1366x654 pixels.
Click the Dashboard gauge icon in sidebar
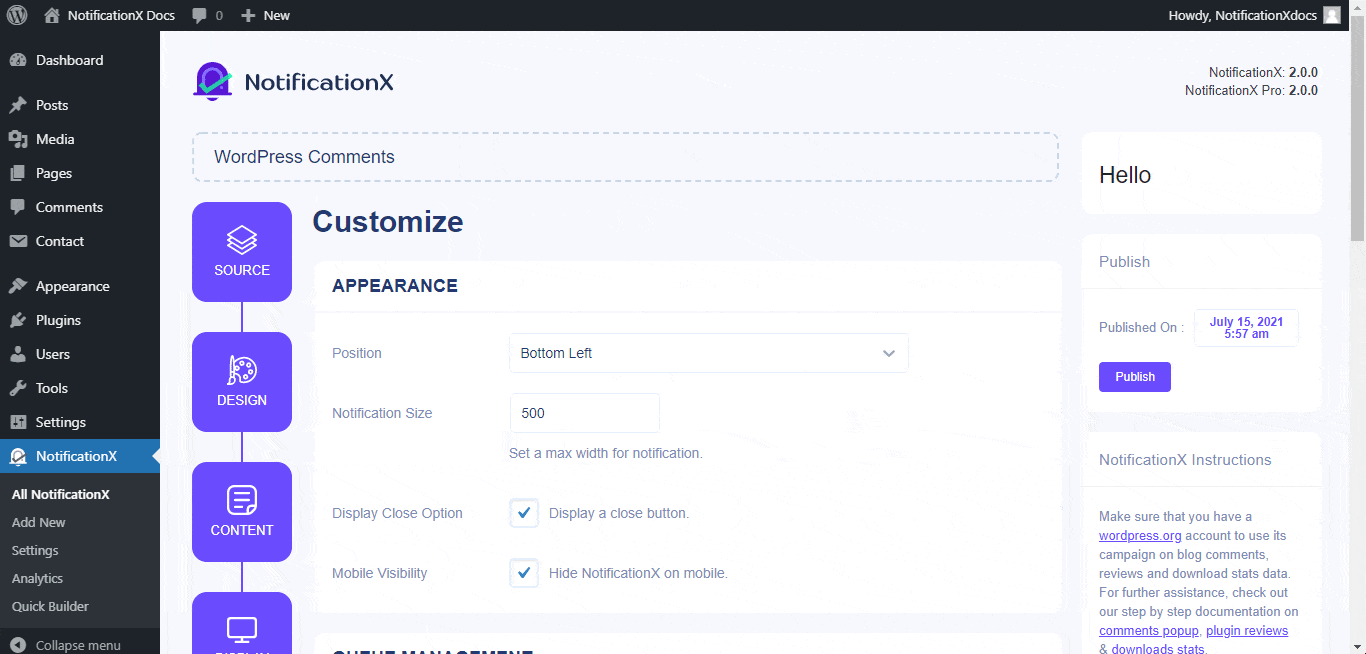(18, 60)
